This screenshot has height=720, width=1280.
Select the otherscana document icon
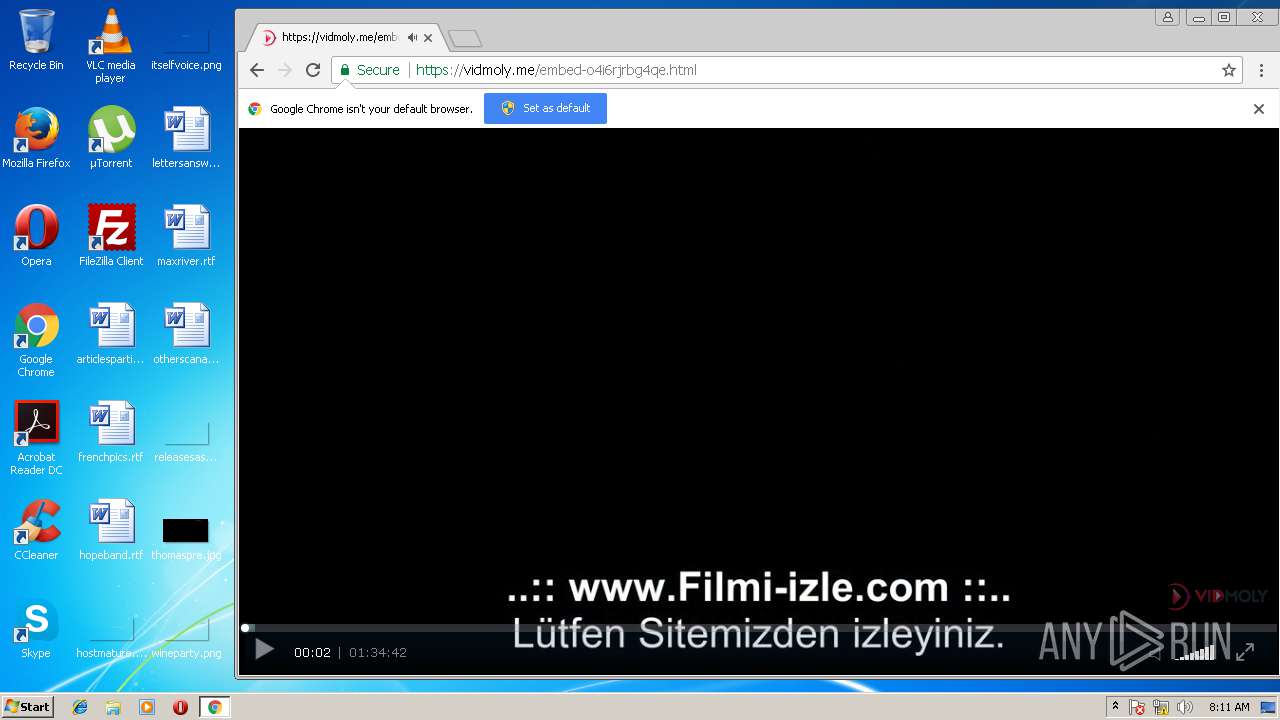(186, 334)
